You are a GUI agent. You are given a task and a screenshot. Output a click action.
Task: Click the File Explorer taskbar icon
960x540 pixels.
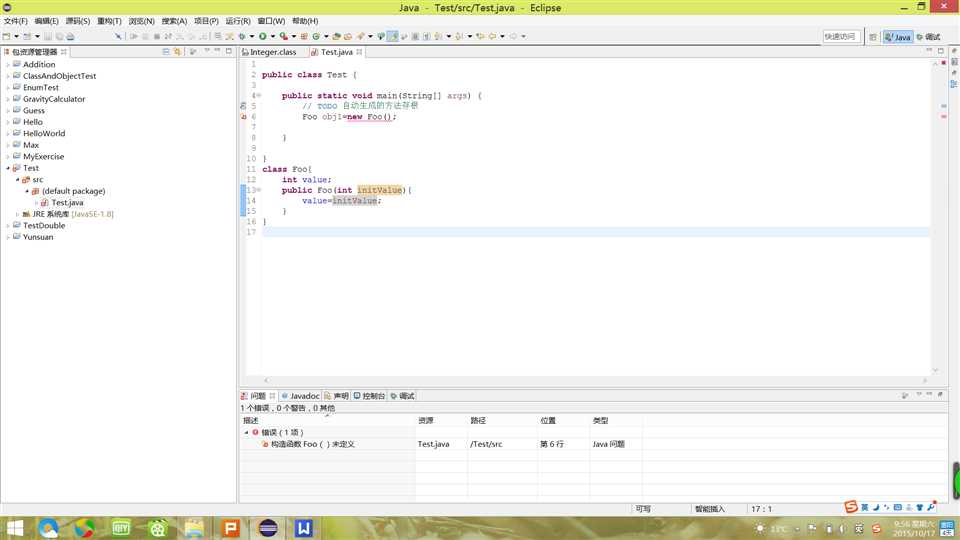point(194,528)
